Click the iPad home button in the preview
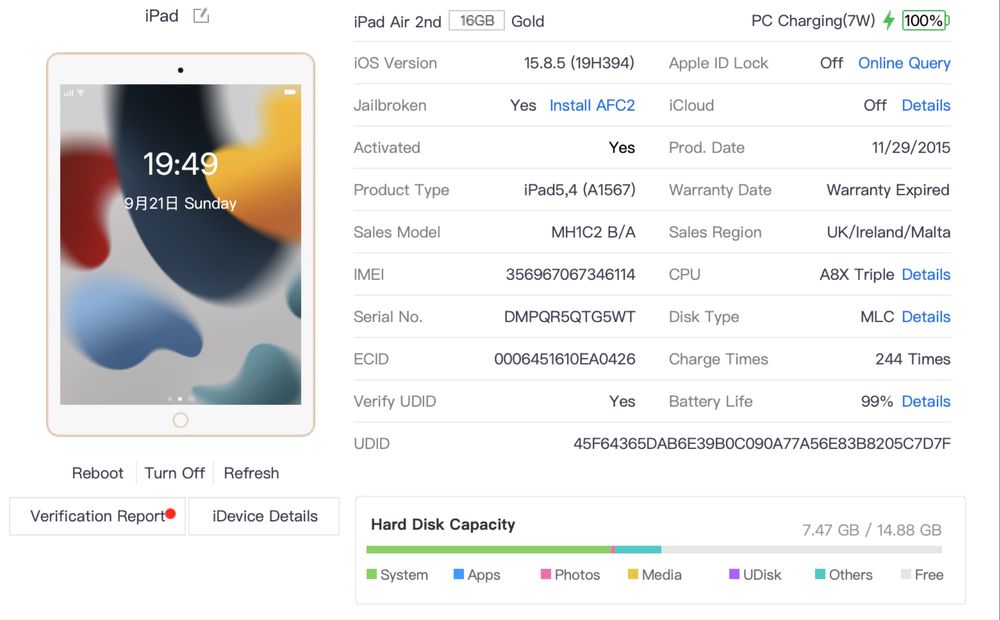 pyautogui.click(x=180, y=420)
